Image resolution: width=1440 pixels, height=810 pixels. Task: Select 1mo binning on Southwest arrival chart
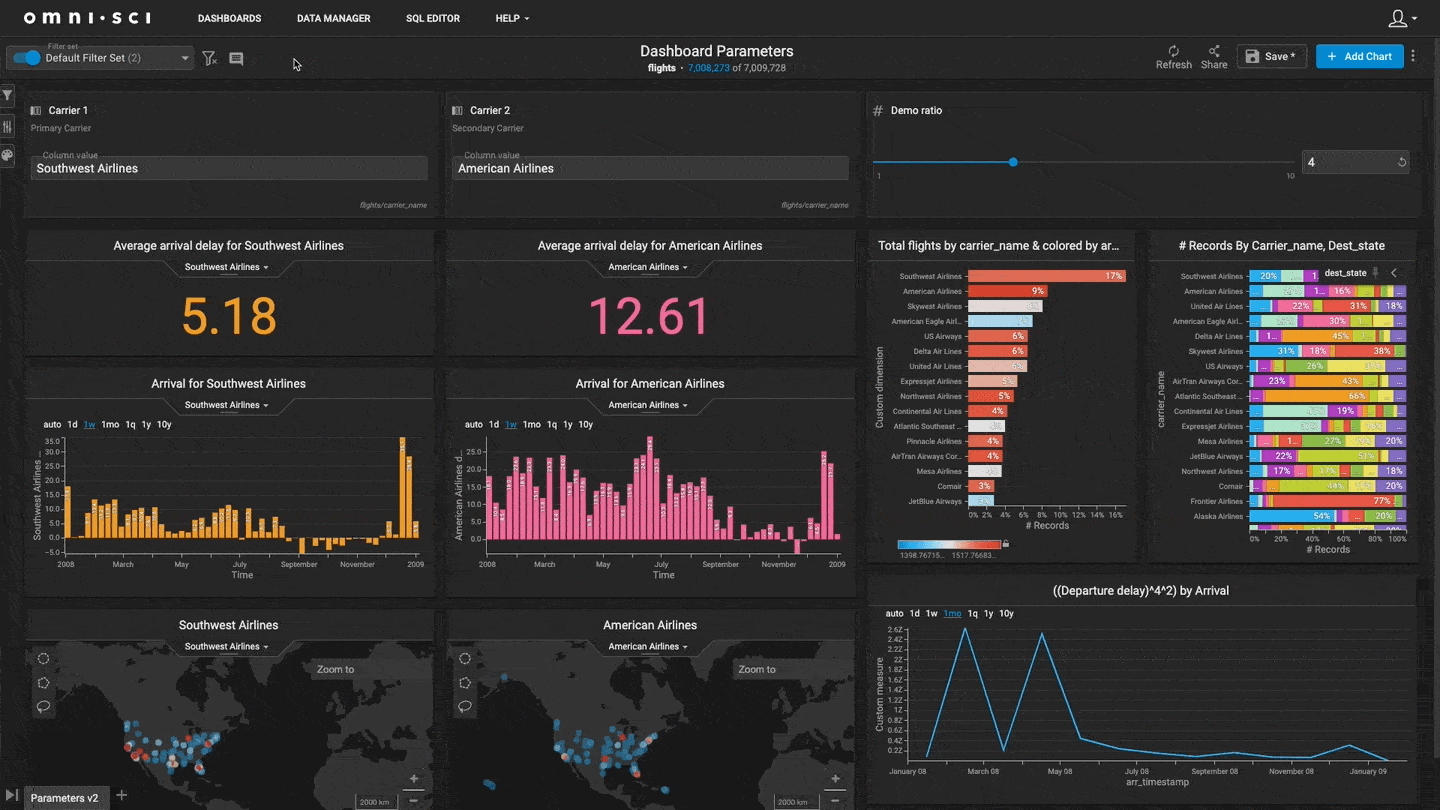pyautogui.click(x=110, y=424)
